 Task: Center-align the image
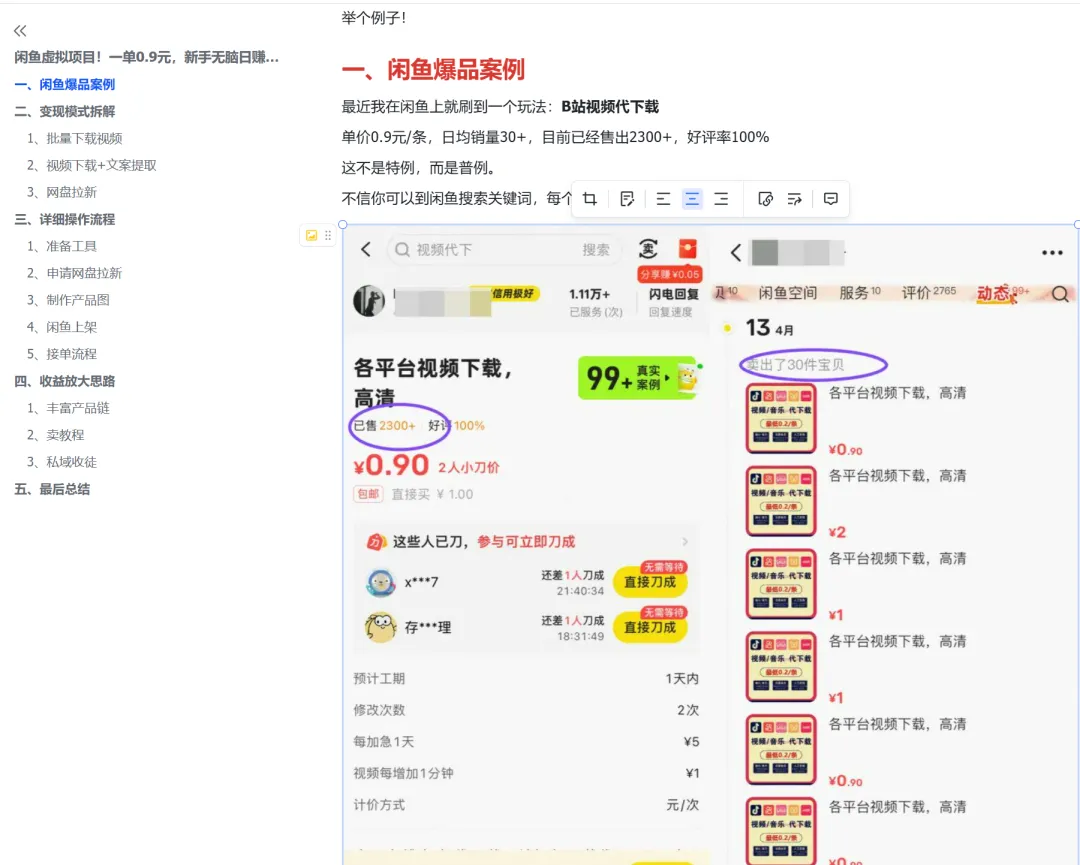(692, 199)
